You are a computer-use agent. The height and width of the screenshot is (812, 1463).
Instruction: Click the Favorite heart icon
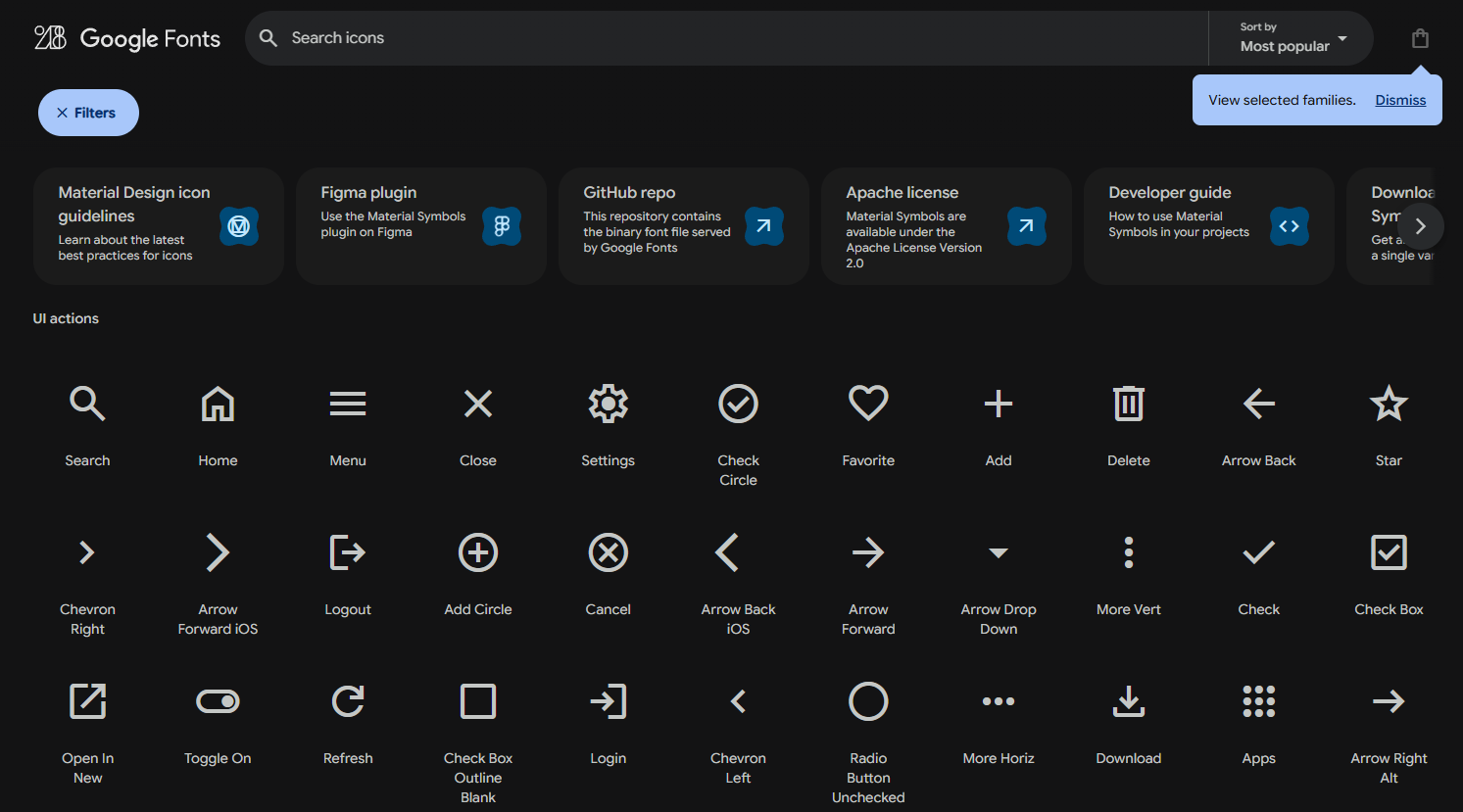(867, 404)
